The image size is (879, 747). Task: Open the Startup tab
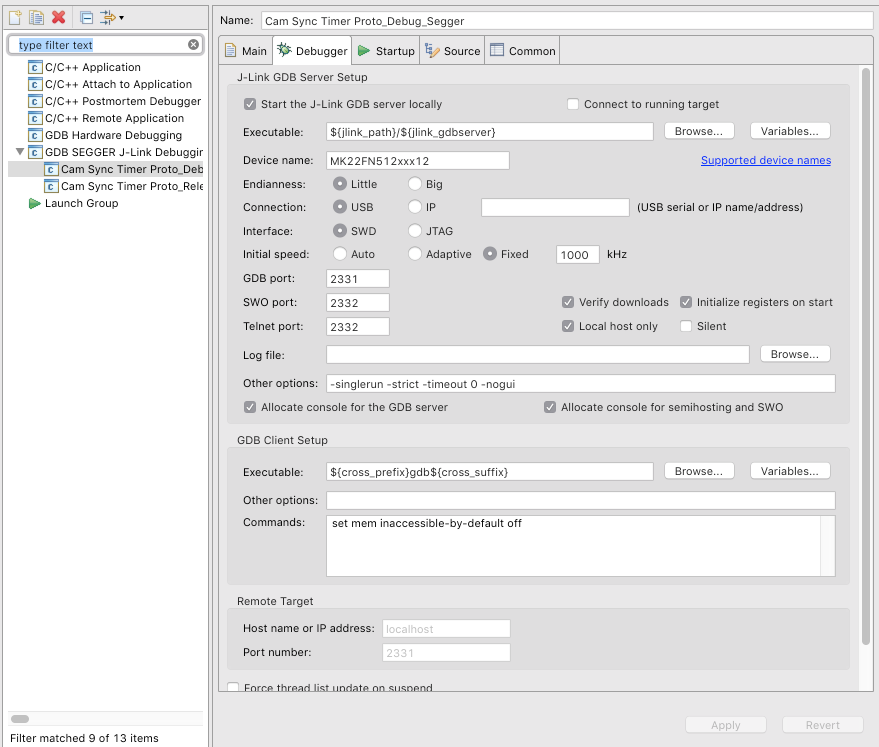click(x=386, y=51)
